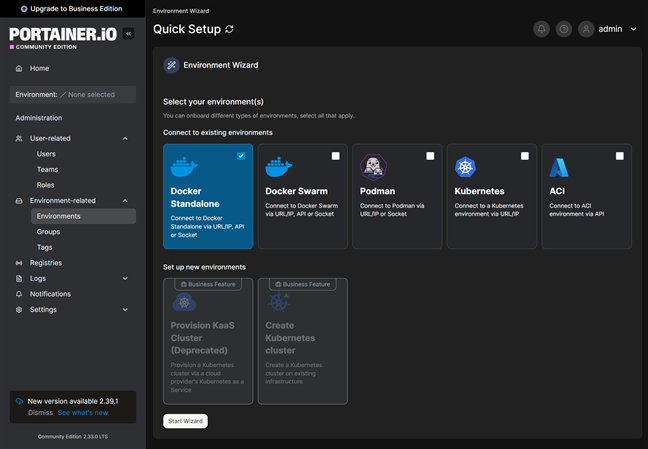Click the Podman environment card title
The height and width of the screenshot is (449, 648).
click(377, 191)
